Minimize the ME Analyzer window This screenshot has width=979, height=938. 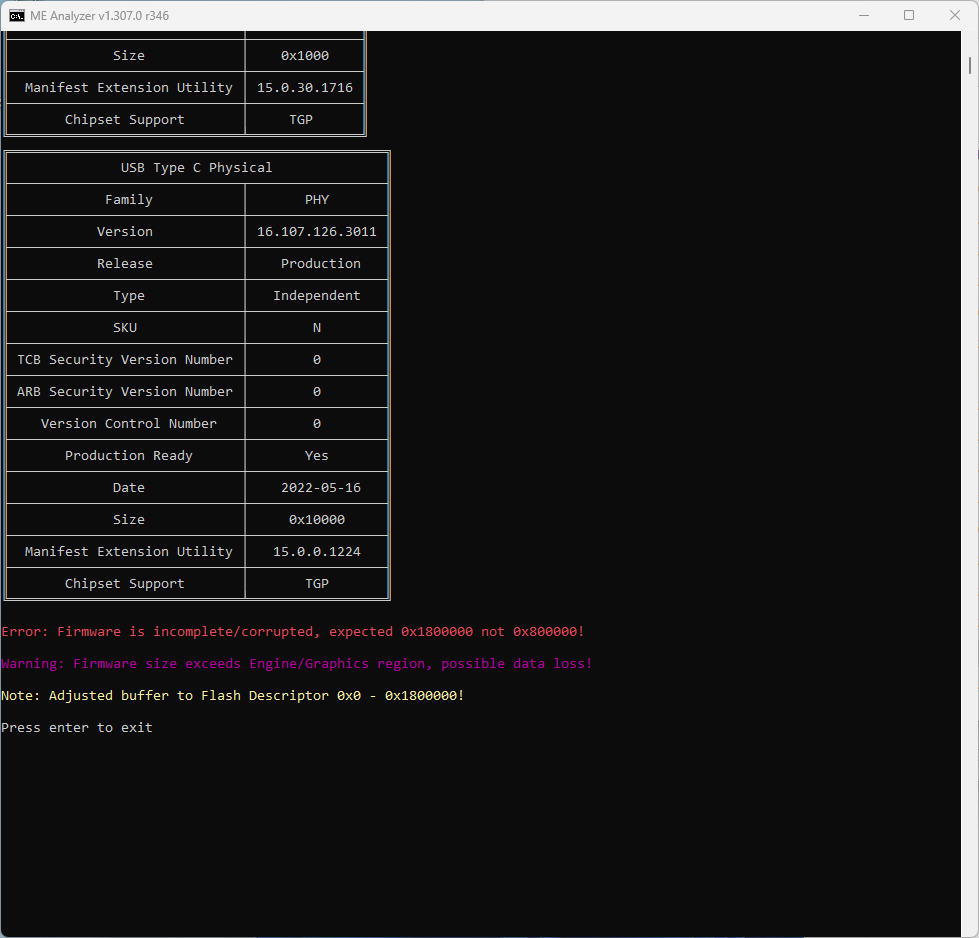[x=864, y=16]
